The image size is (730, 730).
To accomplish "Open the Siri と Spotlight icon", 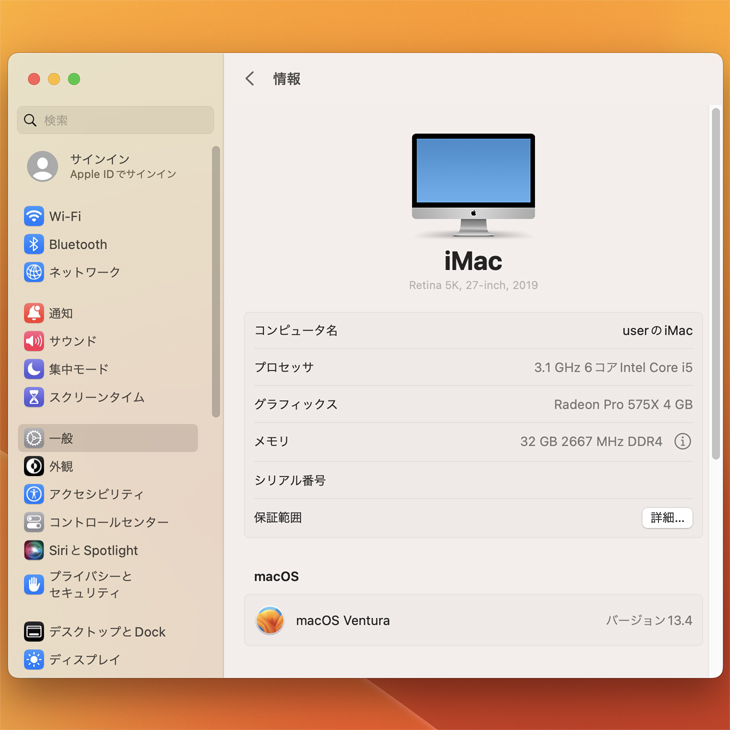I will [x=34, y=550].
